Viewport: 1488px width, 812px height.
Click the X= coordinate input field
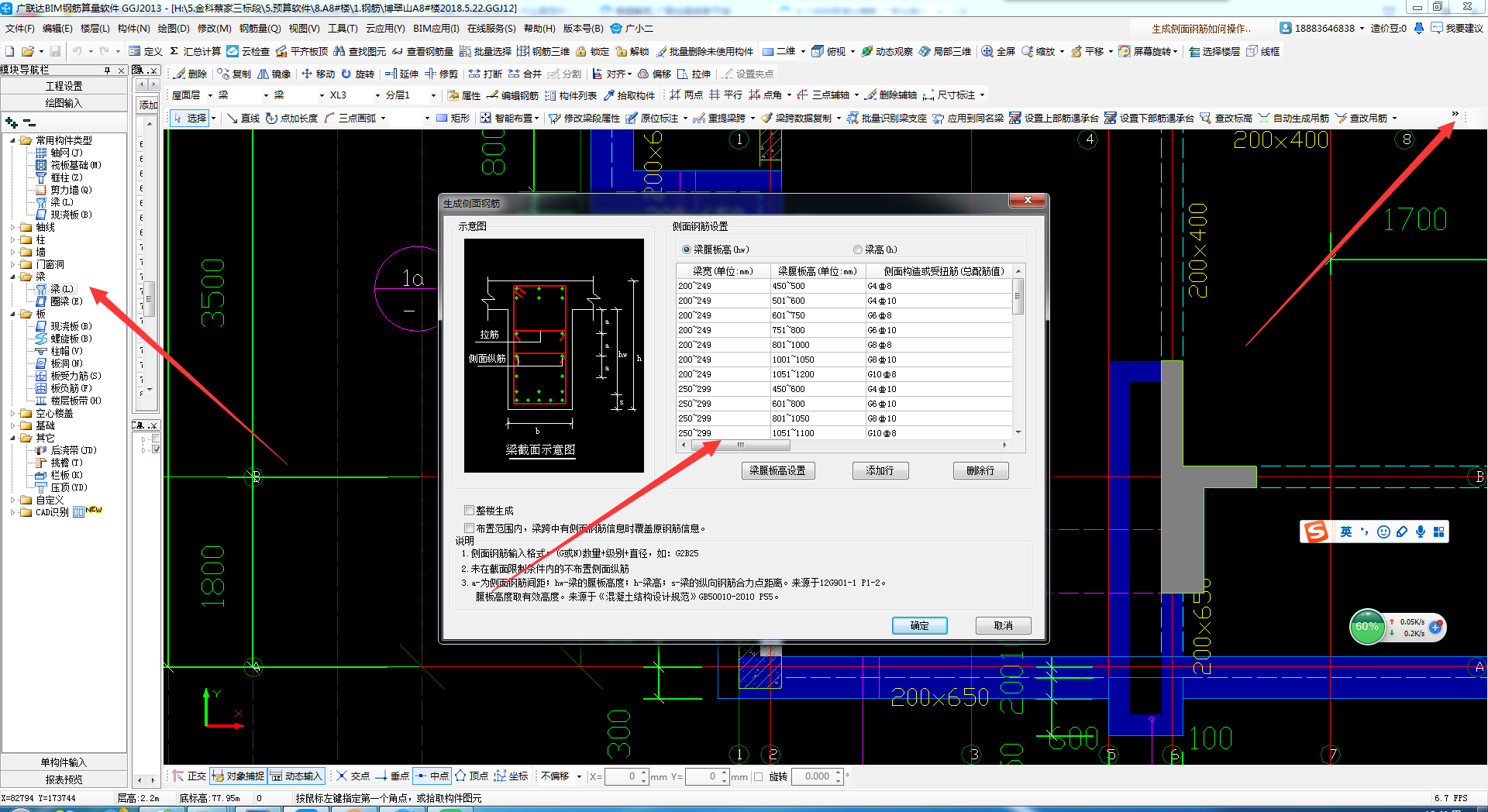click(x=627, y=776)
